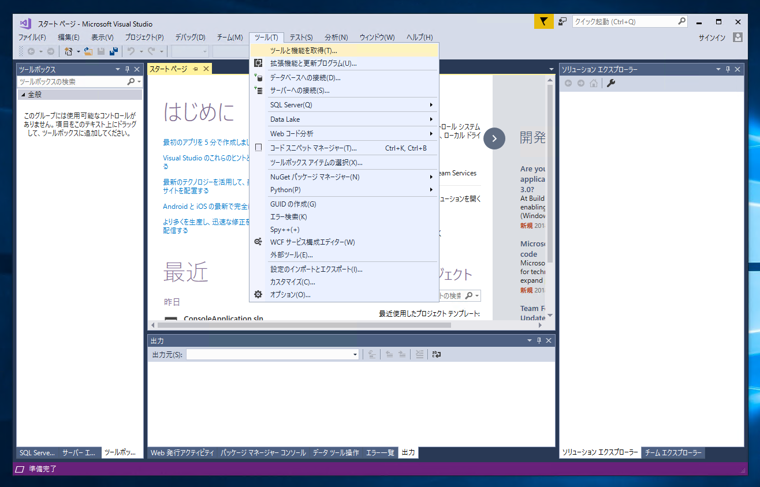760x487 pixels.
Task: Open the デバッグ(D) menu
Action: [190, 37]
